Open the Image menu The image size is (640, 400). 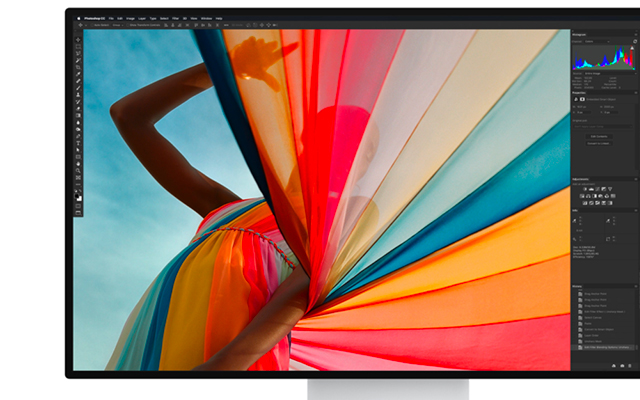[130, 18]
